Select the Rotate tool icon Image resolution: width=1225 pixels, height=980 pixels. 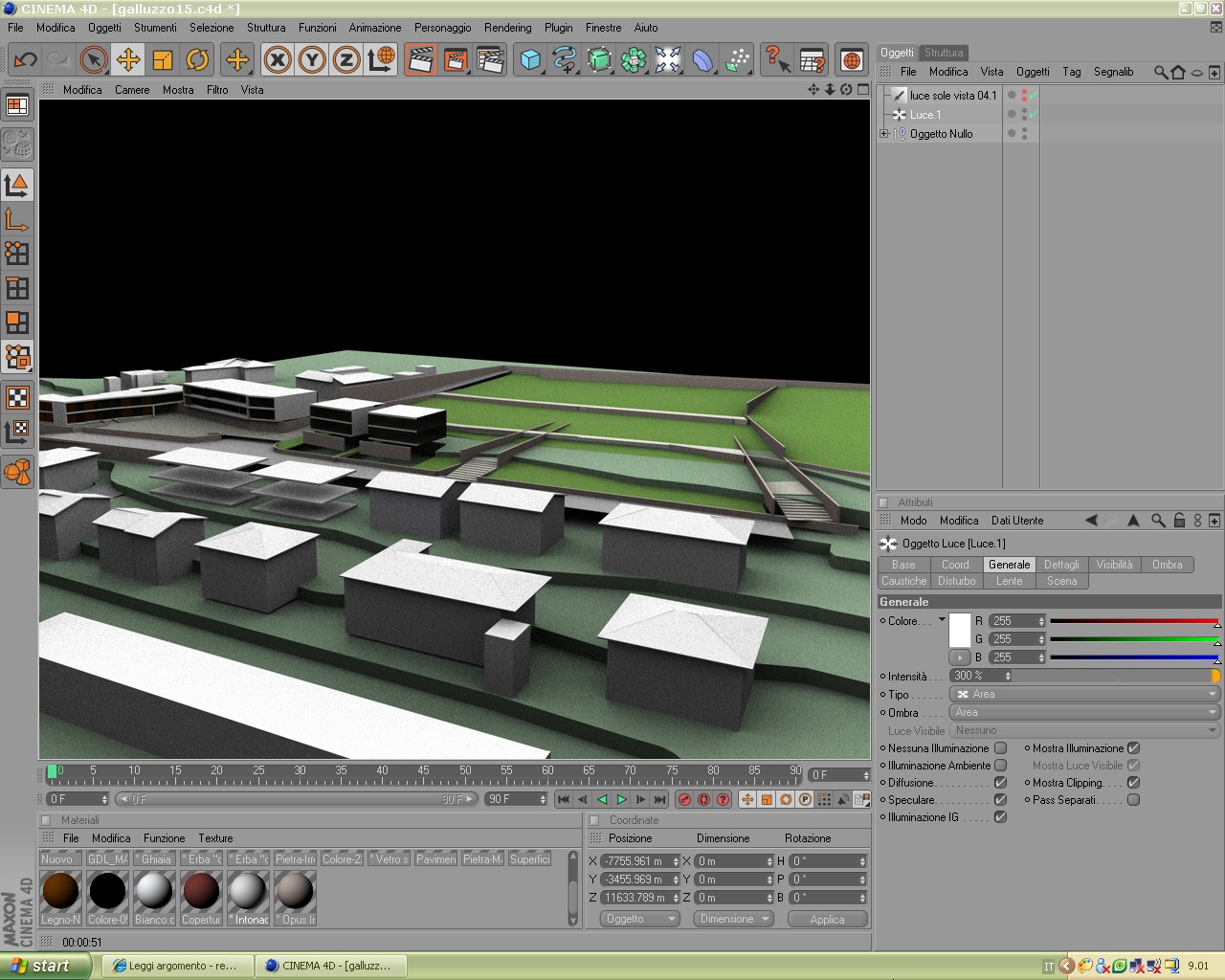[197, 60]
